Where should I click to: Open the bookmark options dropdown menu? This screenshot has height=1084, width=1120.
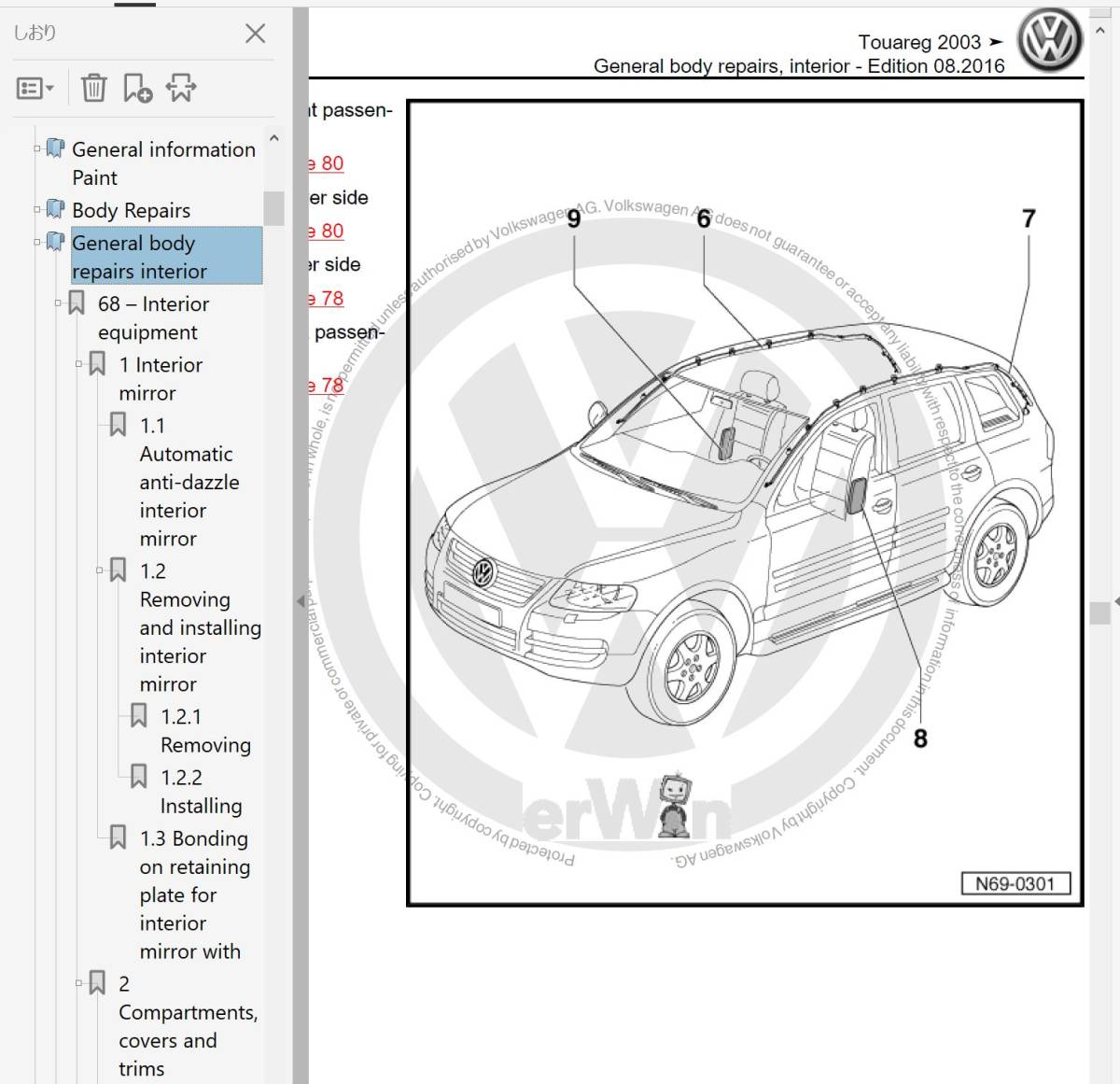click(35, 89)
